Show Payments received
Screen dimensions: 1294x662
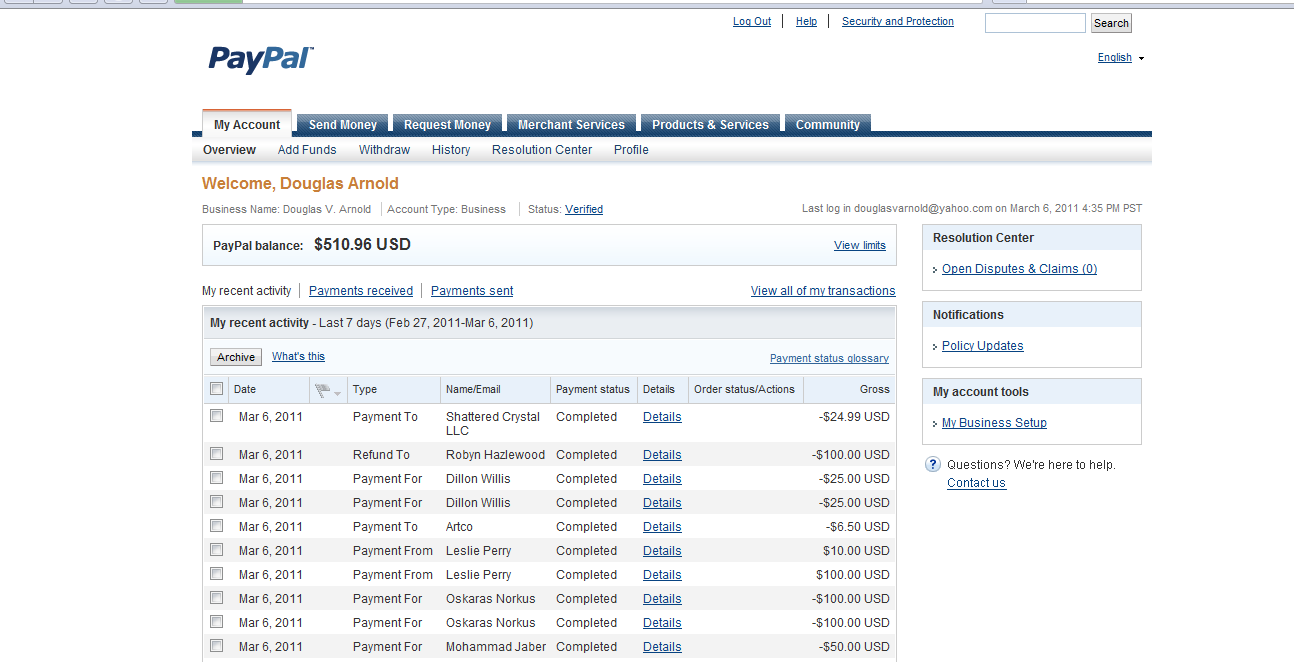click(x=361, y=291)
